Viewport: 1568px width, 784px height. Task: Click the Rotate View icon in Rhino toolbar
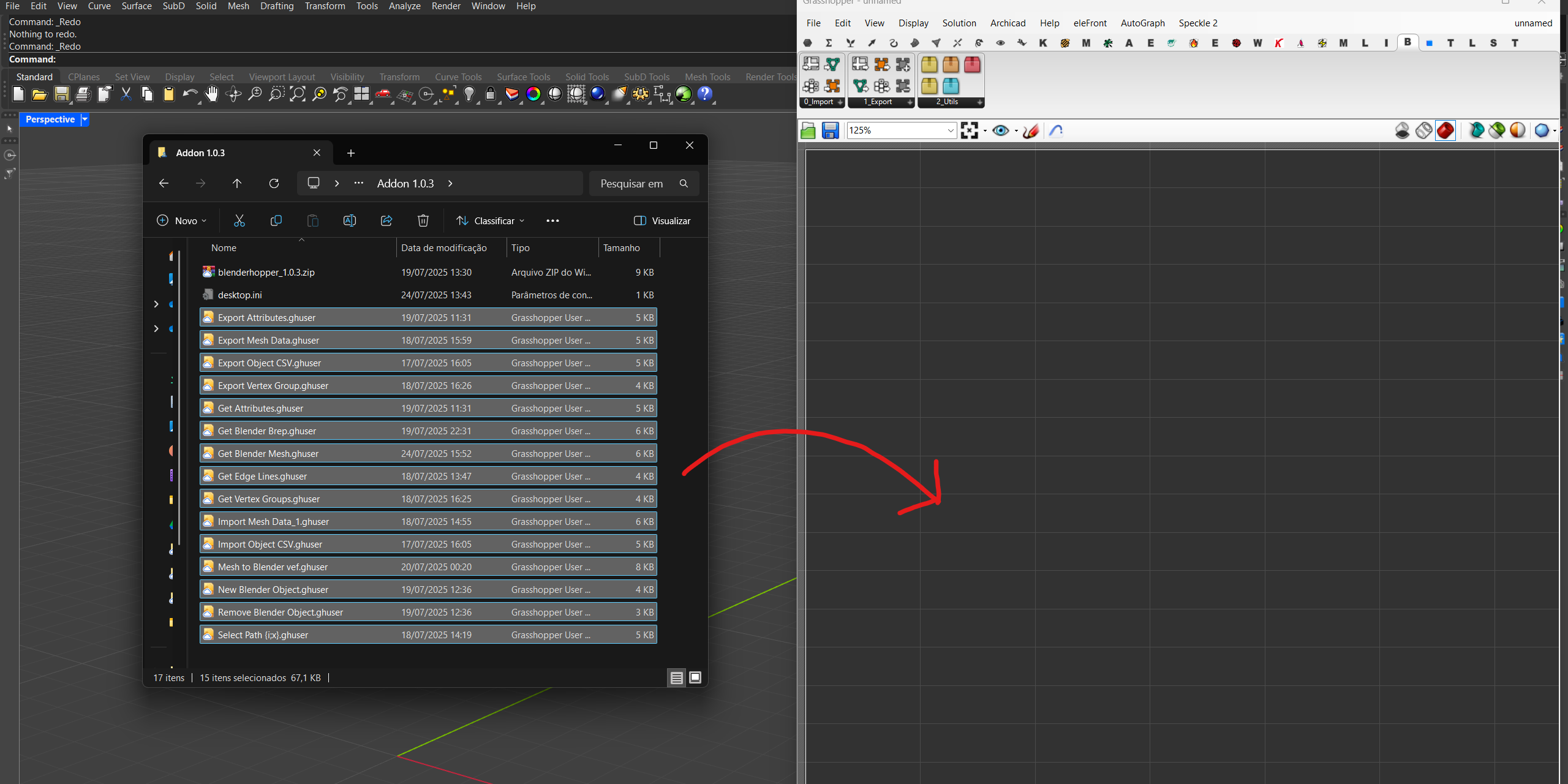233,94
